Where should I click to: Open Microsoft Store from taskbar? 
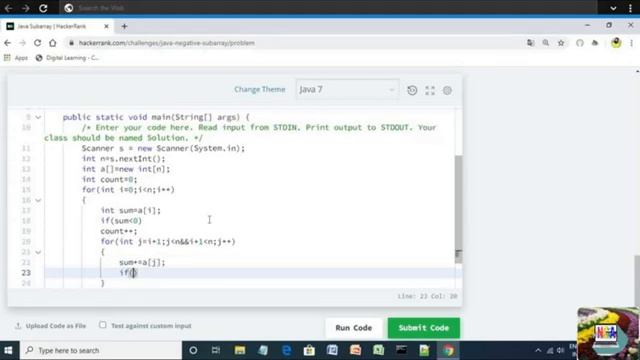click(309, 350)
